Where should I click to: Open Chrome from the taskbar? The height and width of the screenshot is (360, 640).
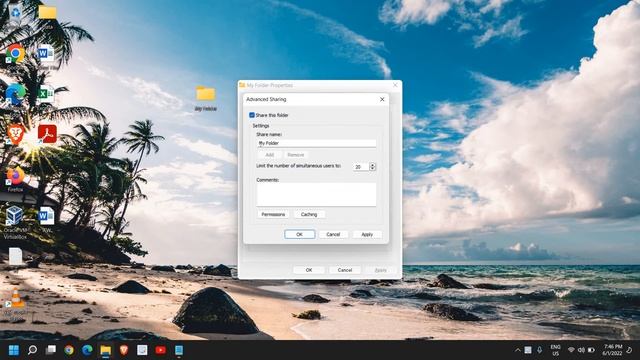(x=69, y=350)
